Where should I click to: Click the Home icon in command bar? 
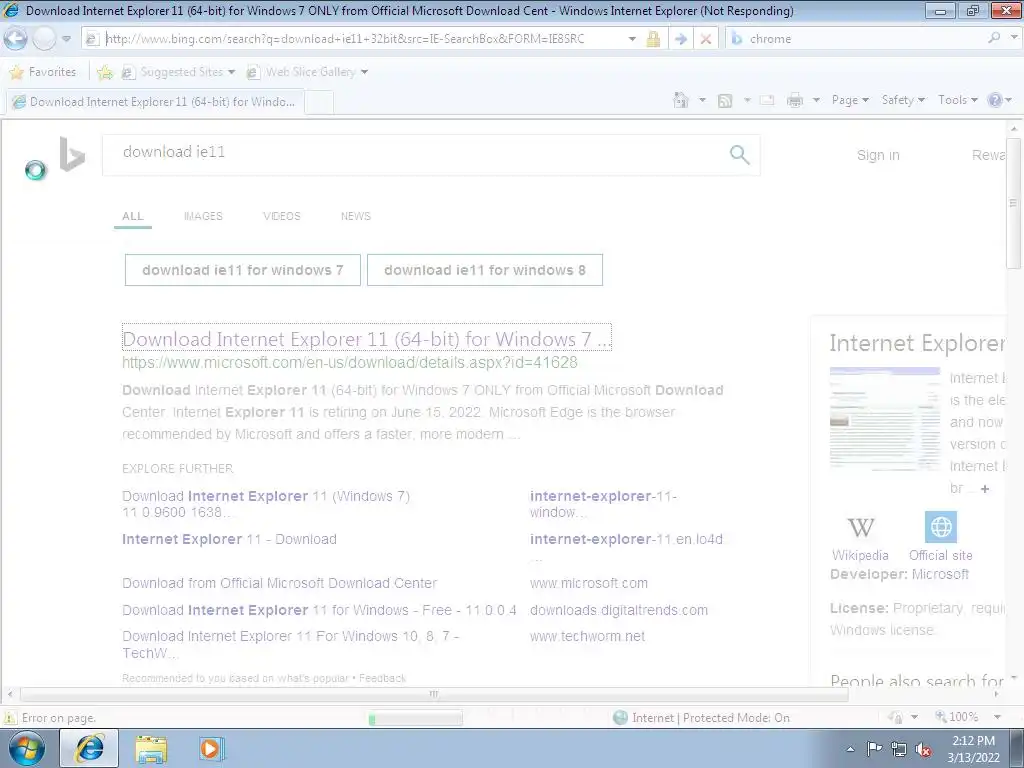[681, 100]
